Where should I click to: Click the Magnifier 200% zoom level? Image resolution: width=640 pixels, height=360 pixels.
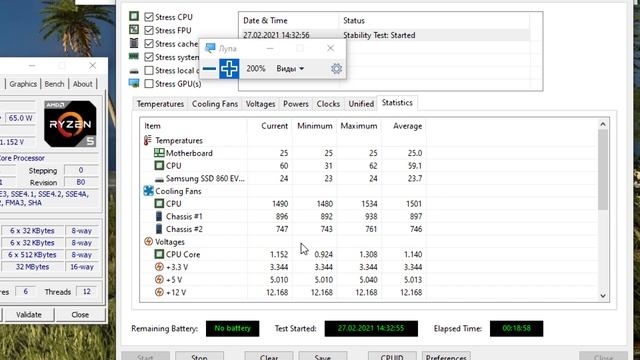(x=256, y=69)
